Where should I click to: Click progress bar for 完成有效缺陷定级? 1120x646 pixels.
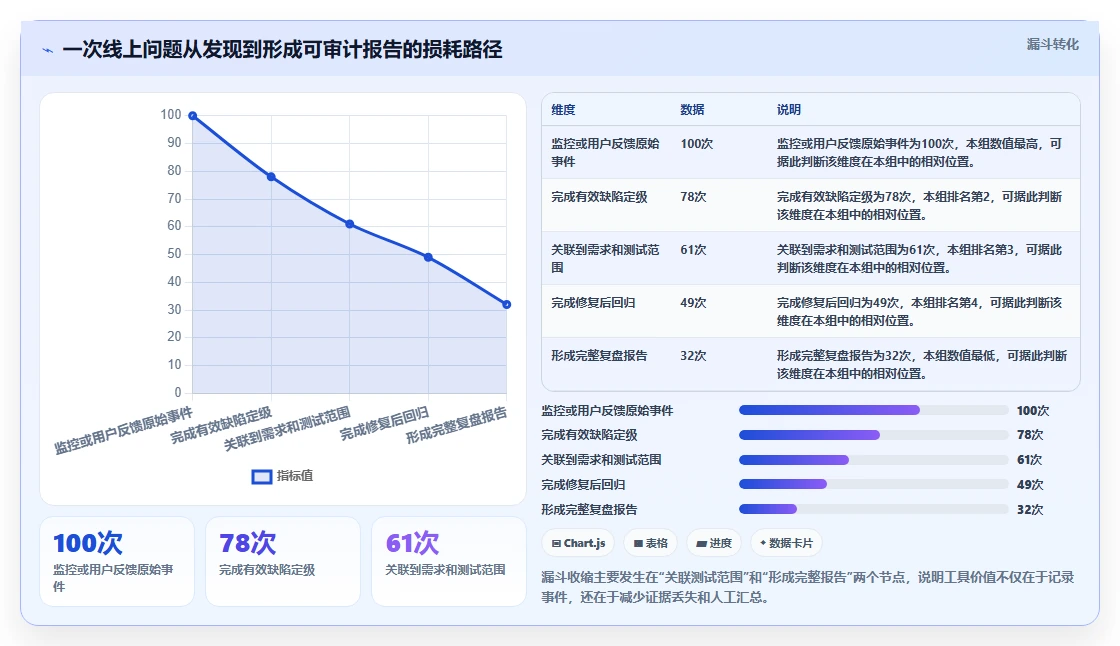[874, 435]
